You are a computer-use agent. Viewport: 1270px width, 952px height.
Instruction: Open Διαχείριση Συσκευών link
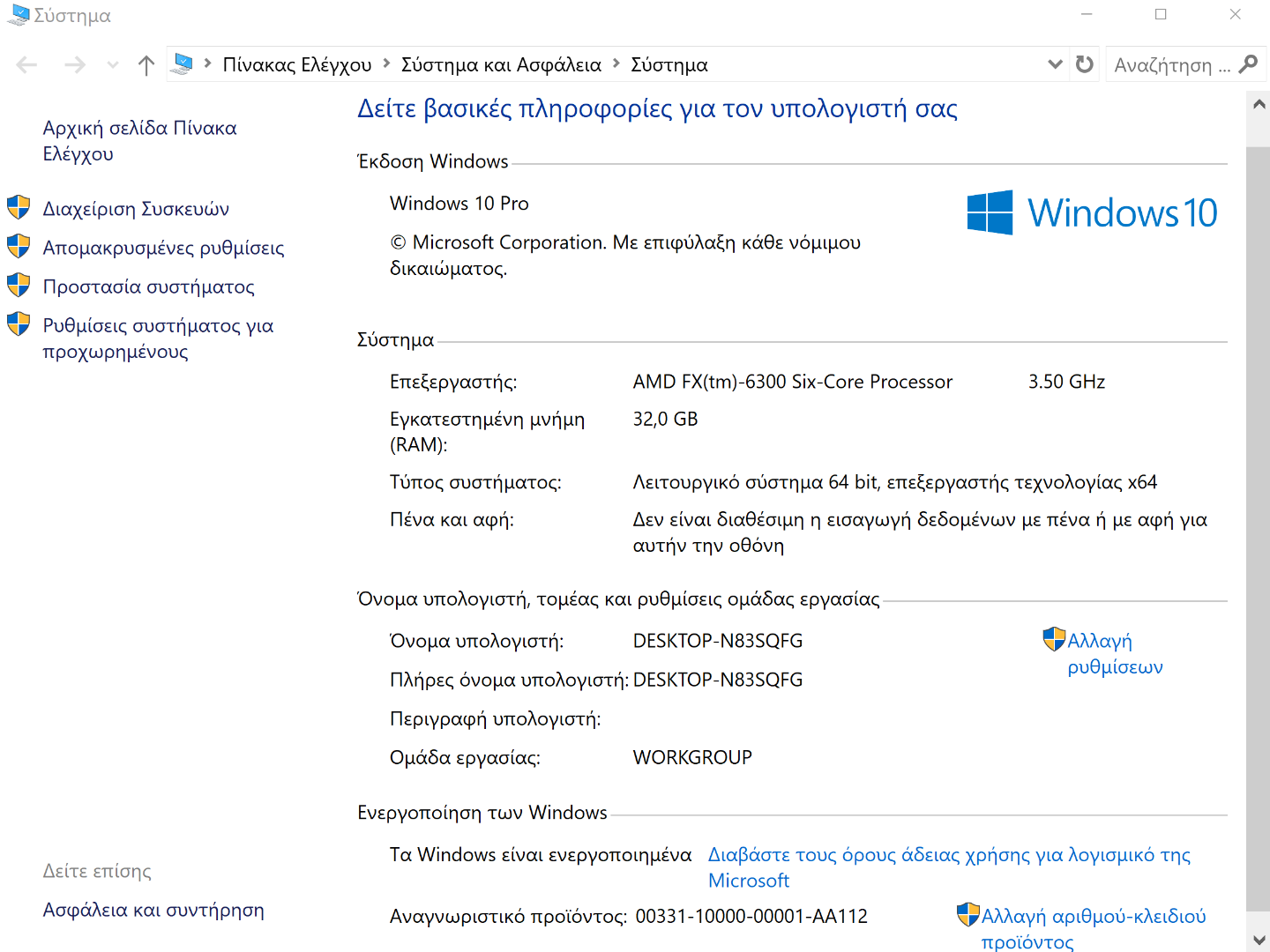[x=136, y=209]
